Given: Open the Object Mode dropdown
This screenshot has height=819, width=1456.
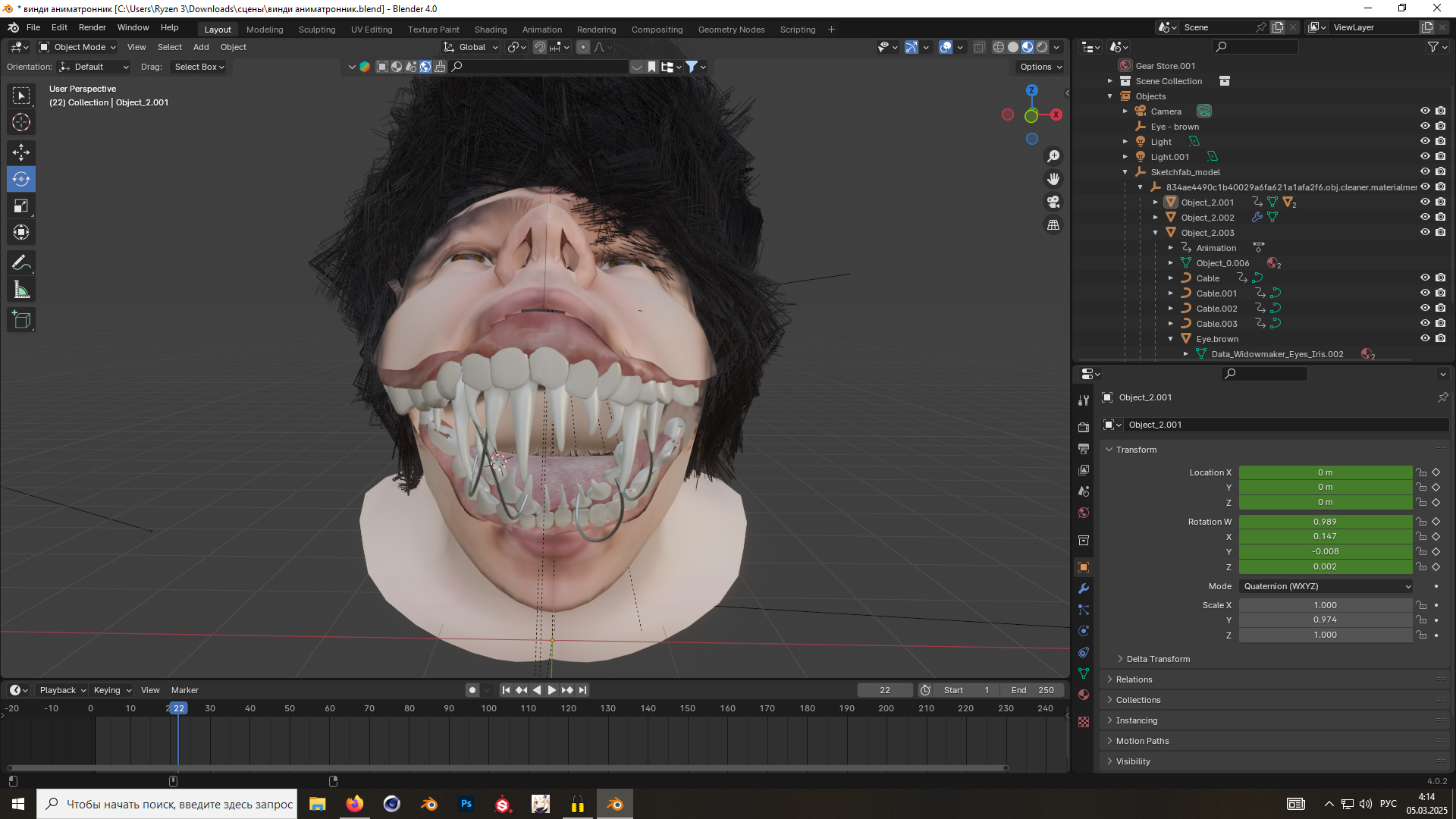Looking at the screenshot, I should pyautogui.click(x=78, y=47).
